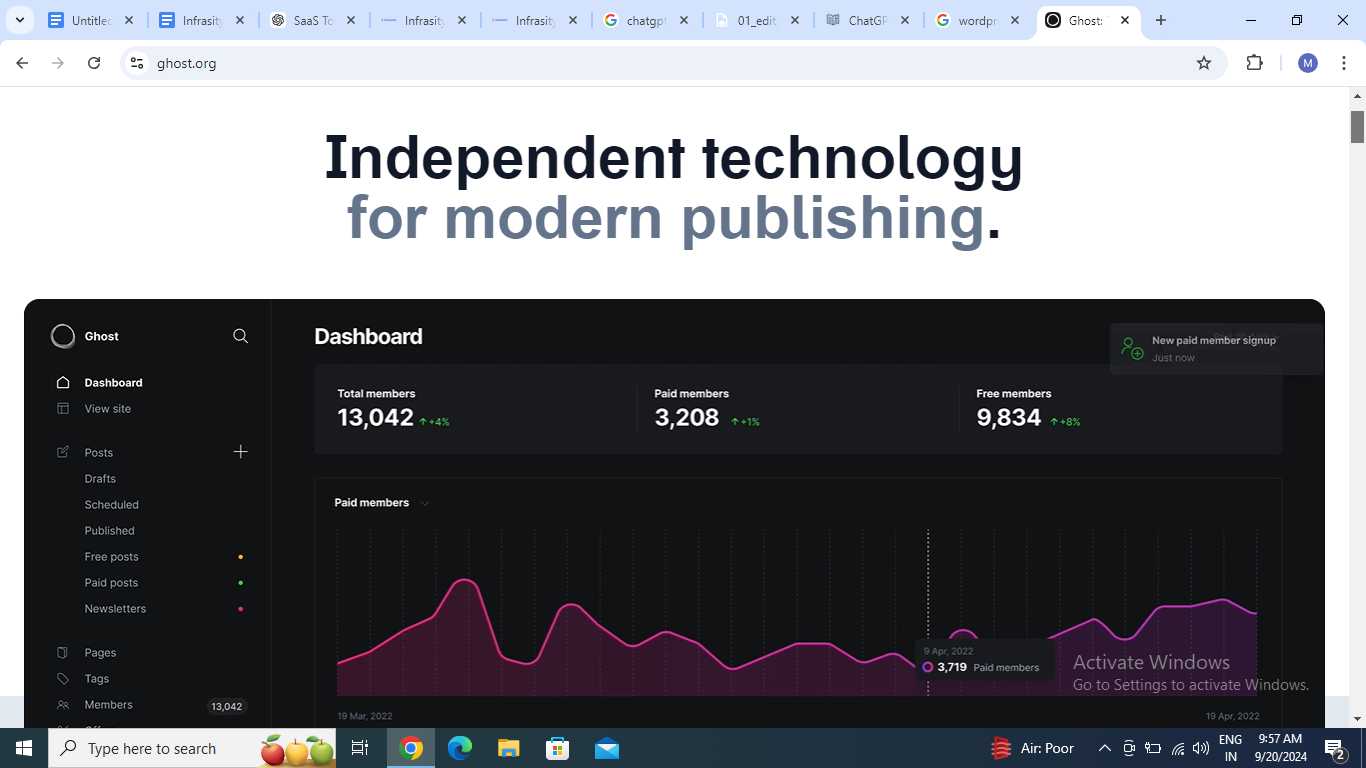
Task: Click the Ghost logo circle in sidebar
Action: click(63, 336)
